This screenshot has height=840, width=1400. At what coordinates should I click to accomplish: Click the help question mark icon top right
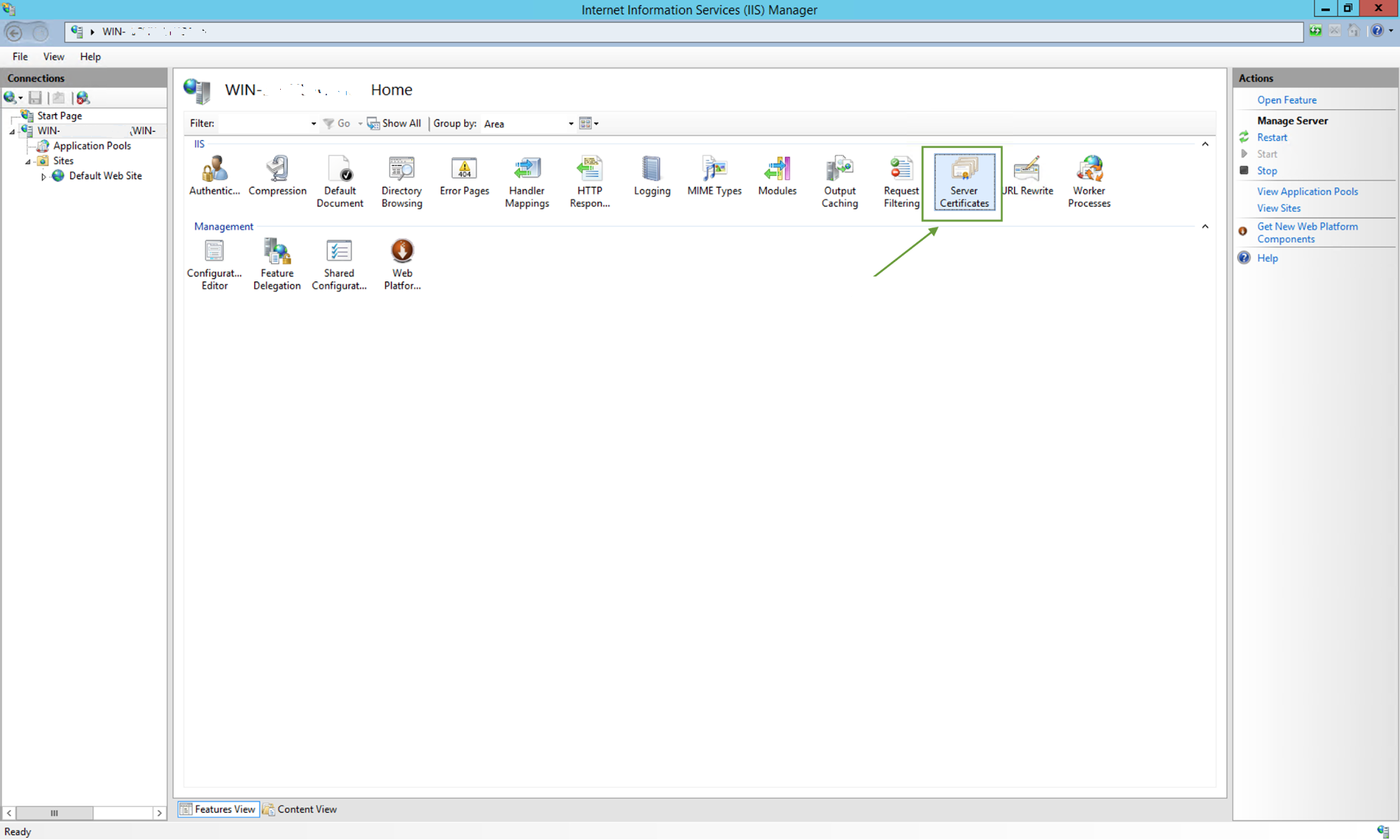[x=1377, y=31]
